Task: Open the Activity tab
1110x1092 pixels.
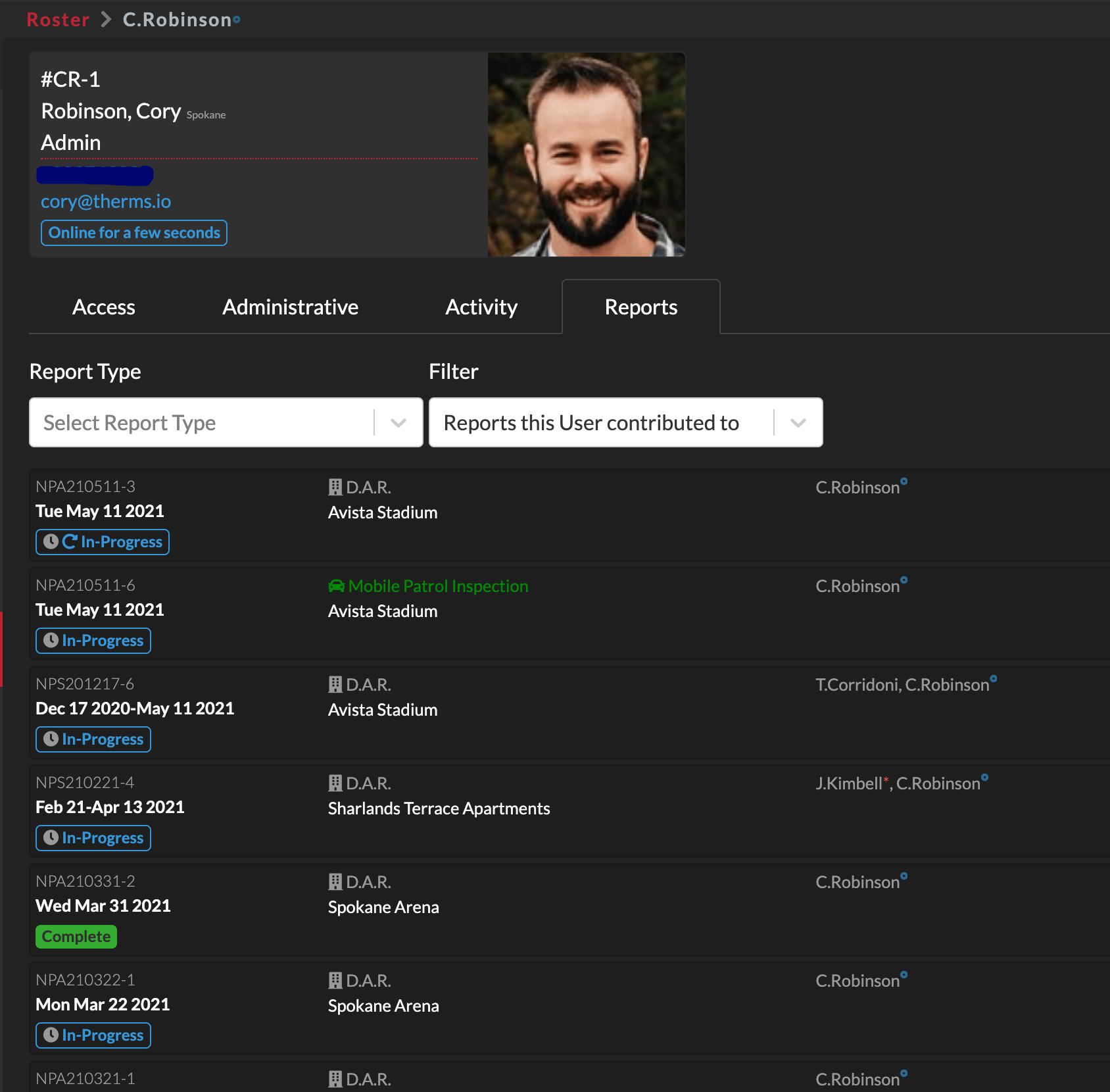Action: pyautogui.click(x=481, y=307)
